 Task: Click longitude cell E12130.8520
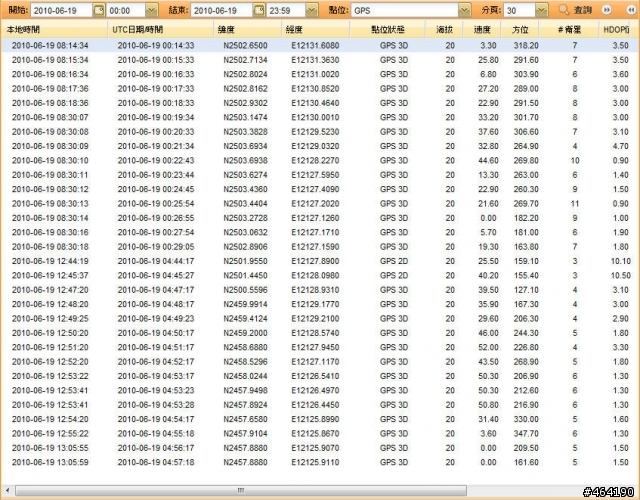(315, 89)
